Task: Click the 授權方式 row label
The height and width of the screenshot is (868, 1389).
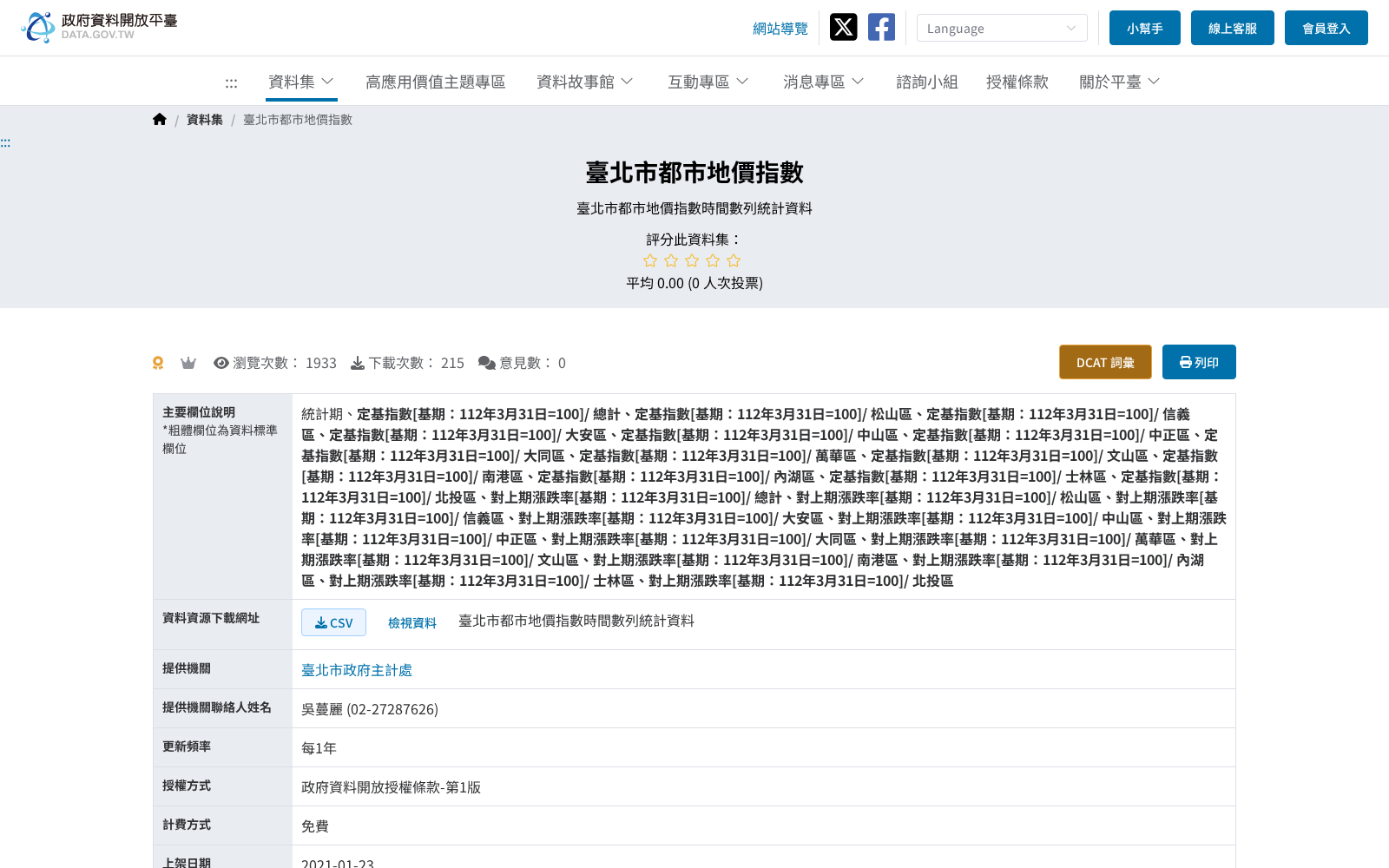Action: point(187,786)
